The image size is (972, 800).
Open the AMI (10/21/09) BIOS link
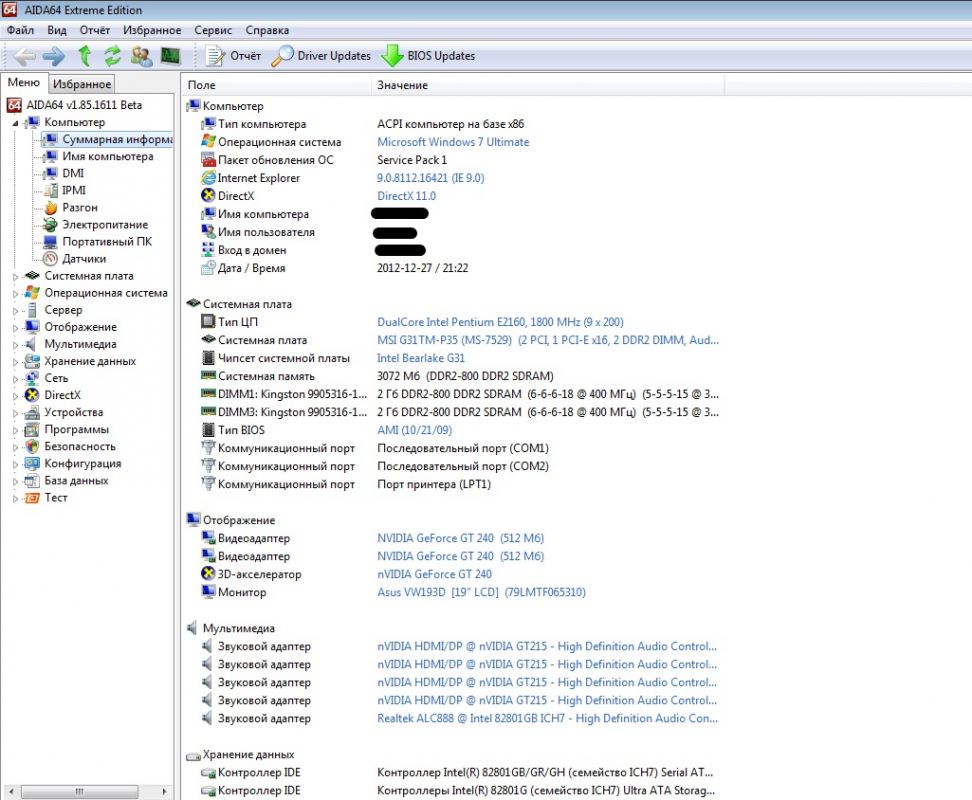pos(414,430)
